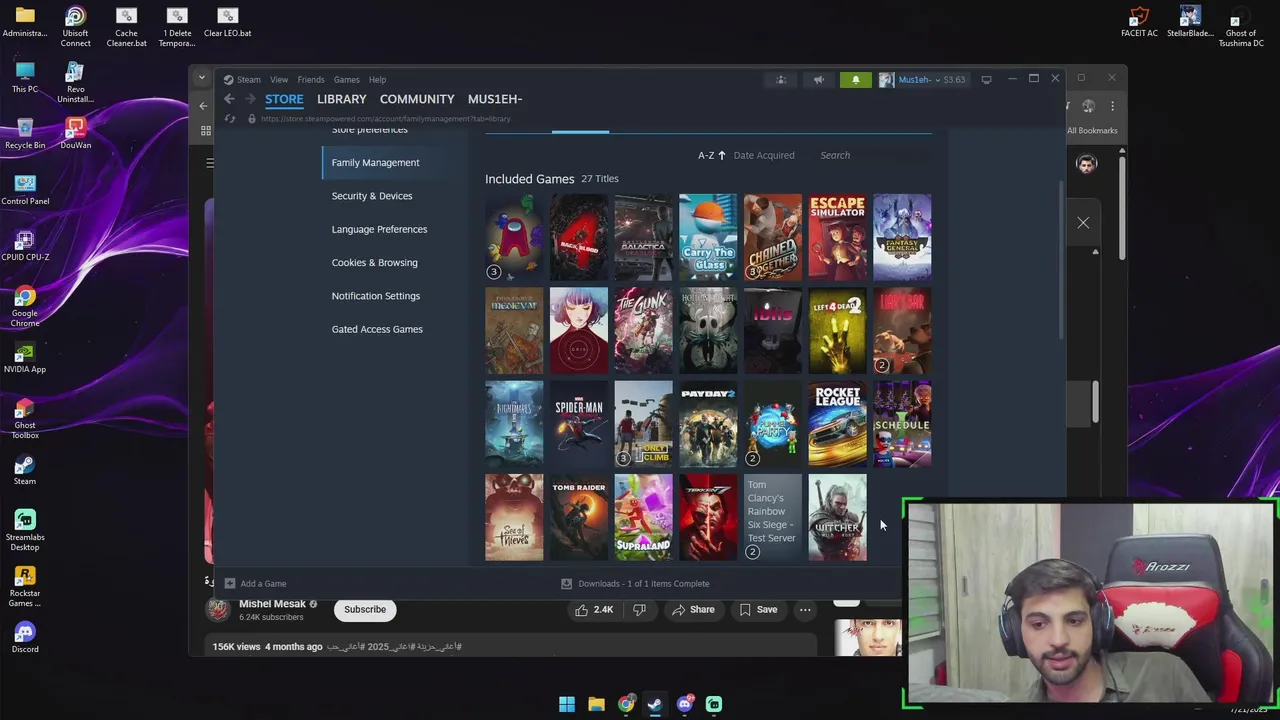
Task: Subscribe to Mishel Mesak channel
Action: click(365, 609)
